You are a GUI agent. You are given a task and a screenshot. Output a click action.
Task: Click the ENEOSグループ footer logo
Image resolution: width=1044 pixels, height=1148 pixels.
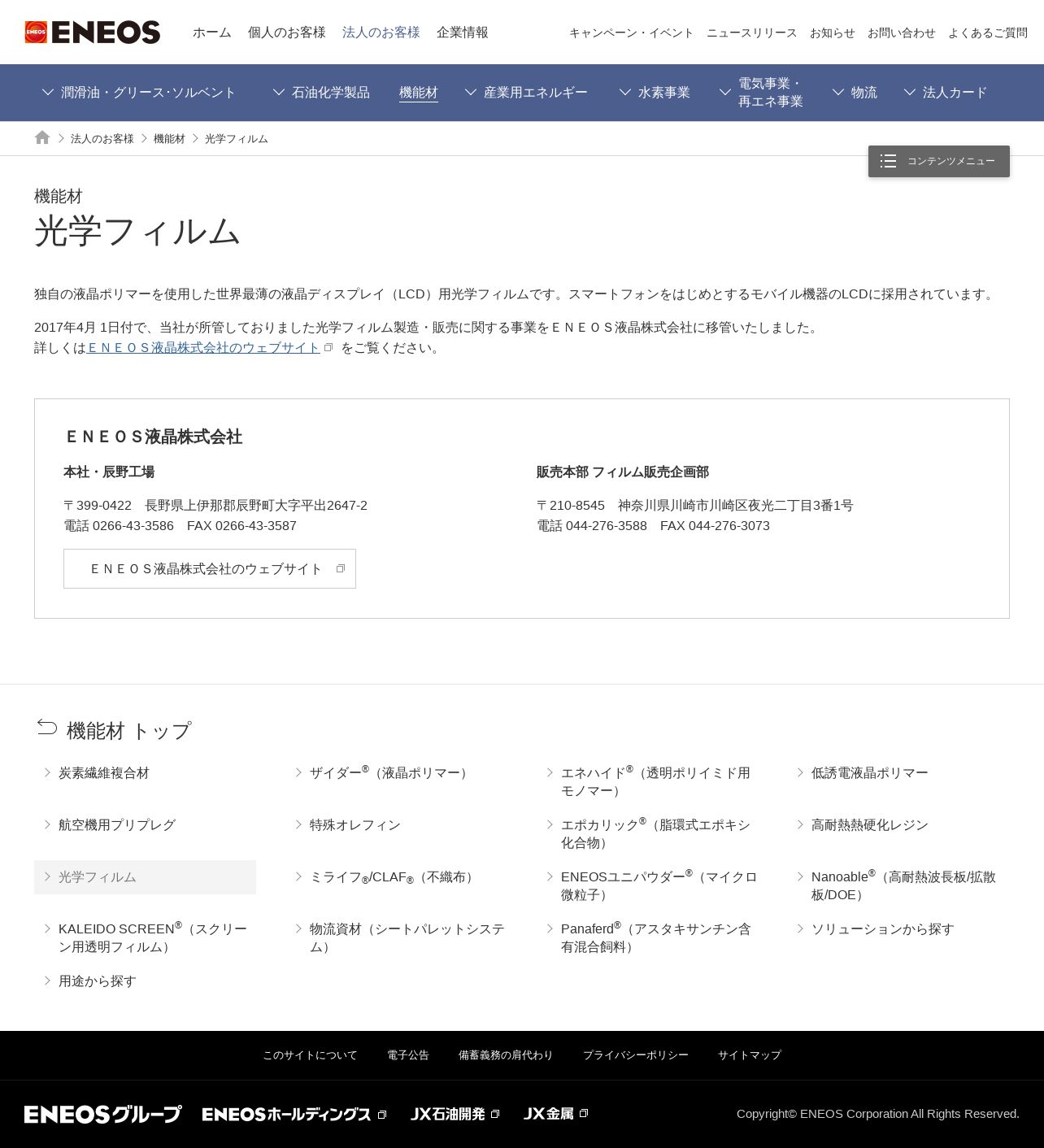pos(103,1114)
